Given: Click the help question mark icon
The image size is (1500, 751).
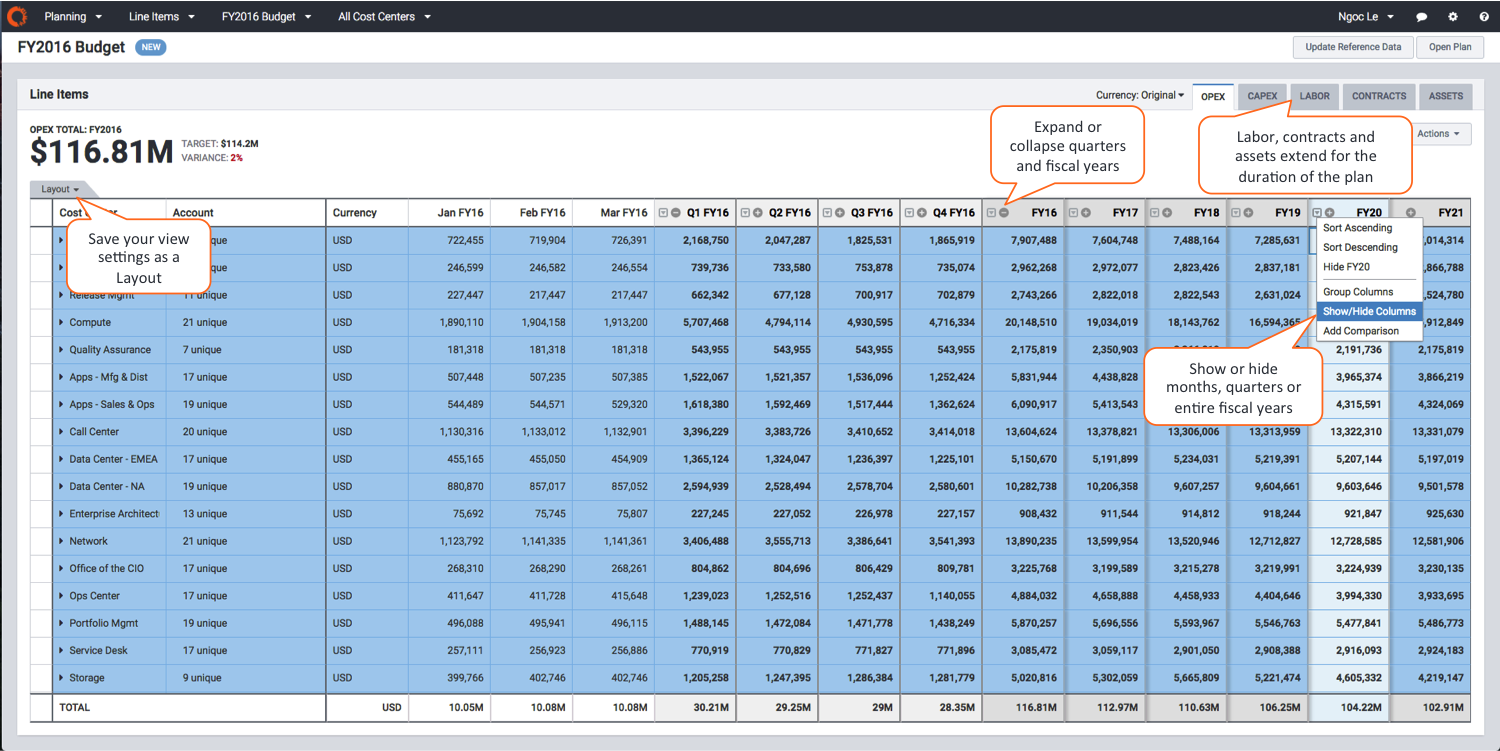Looking at the screenshot, I should pyautogui.click(x=1483, y=17).
